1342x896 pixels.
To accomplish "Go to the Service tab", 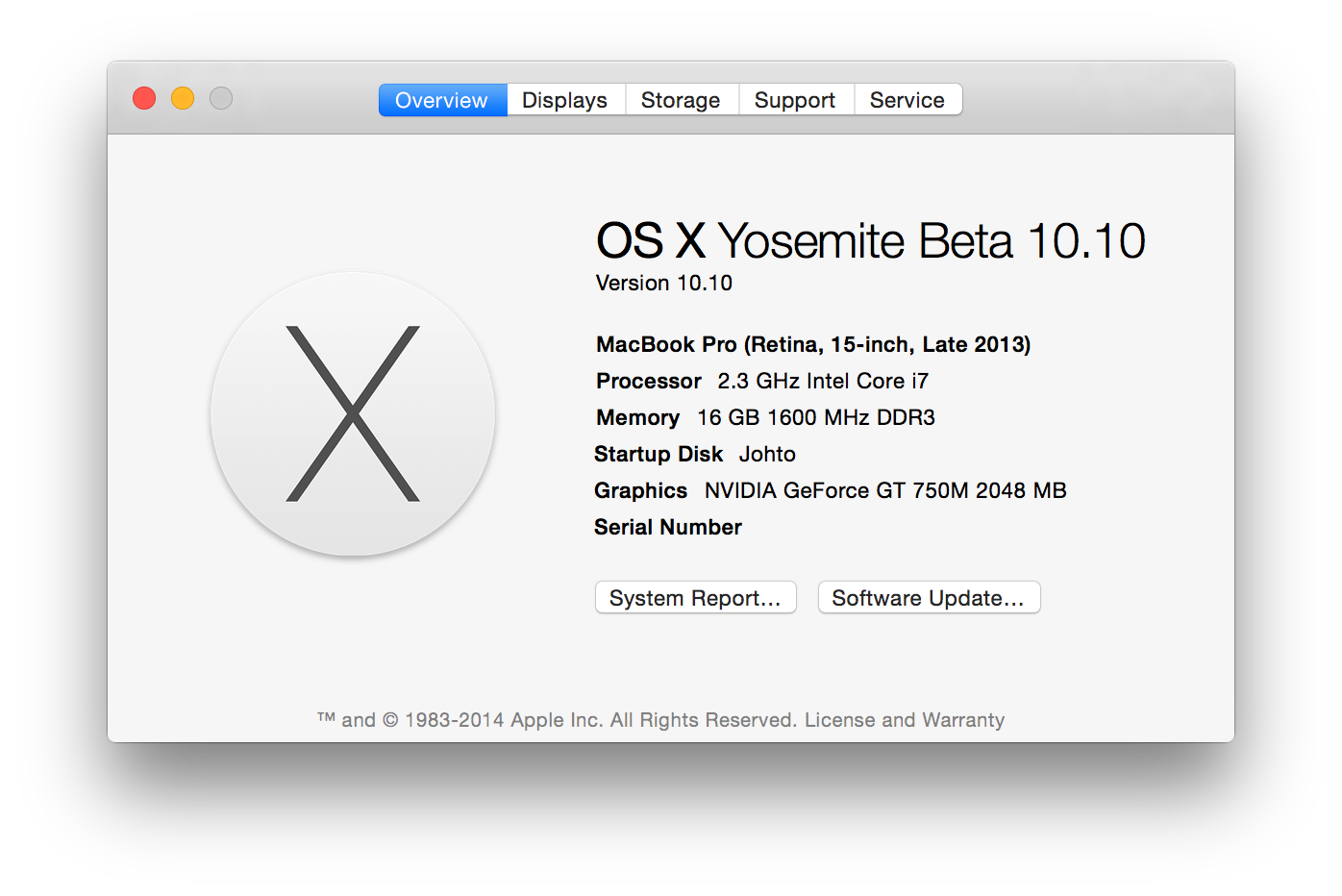I will click(x=907, y=100).
